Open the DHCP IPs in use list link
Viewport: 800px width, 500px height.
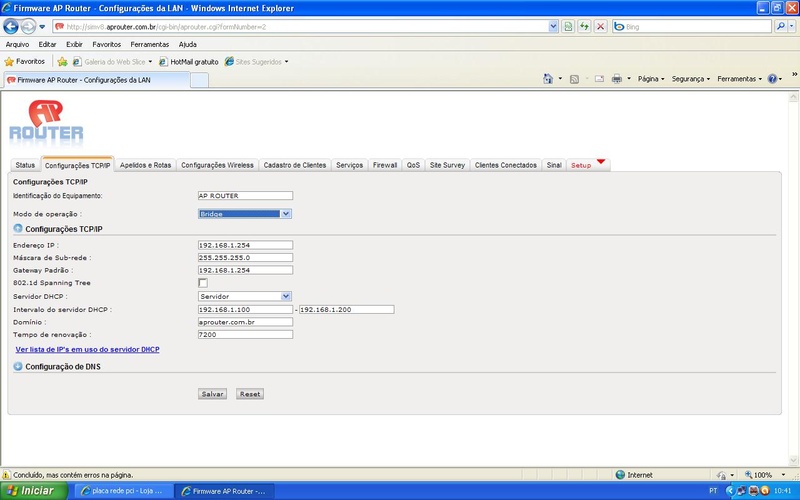click(x=87, y=349)
